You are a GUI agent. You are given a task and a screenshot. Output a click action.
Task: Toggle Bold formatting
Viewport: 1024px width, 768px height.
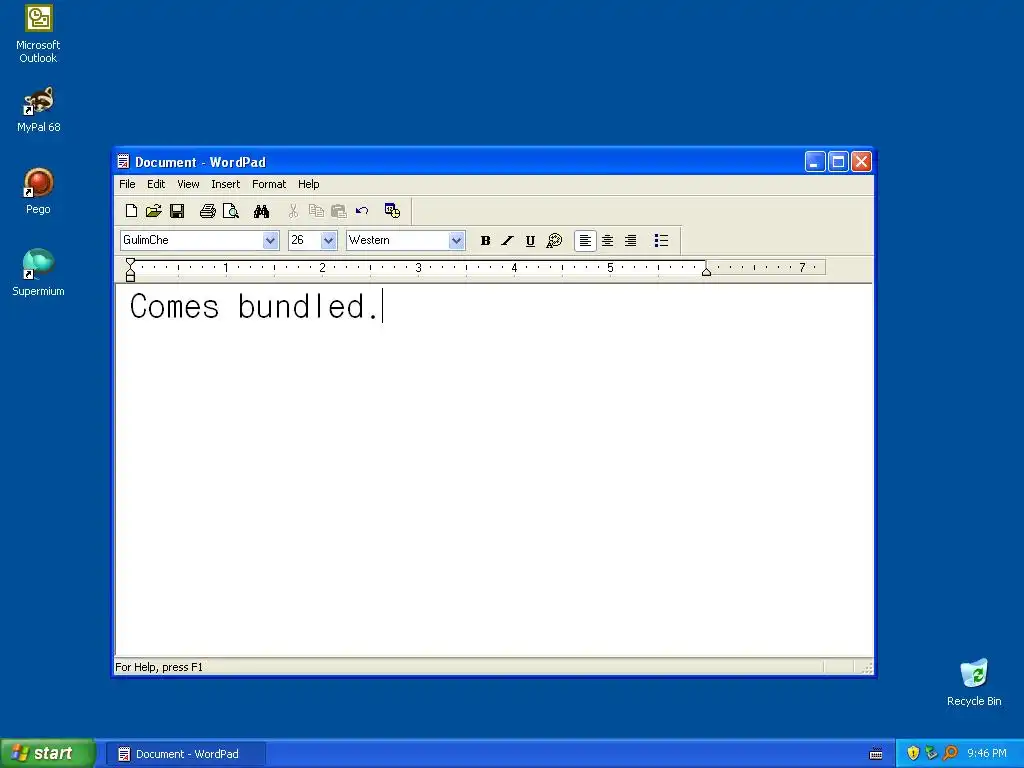[x=485, y=241]
